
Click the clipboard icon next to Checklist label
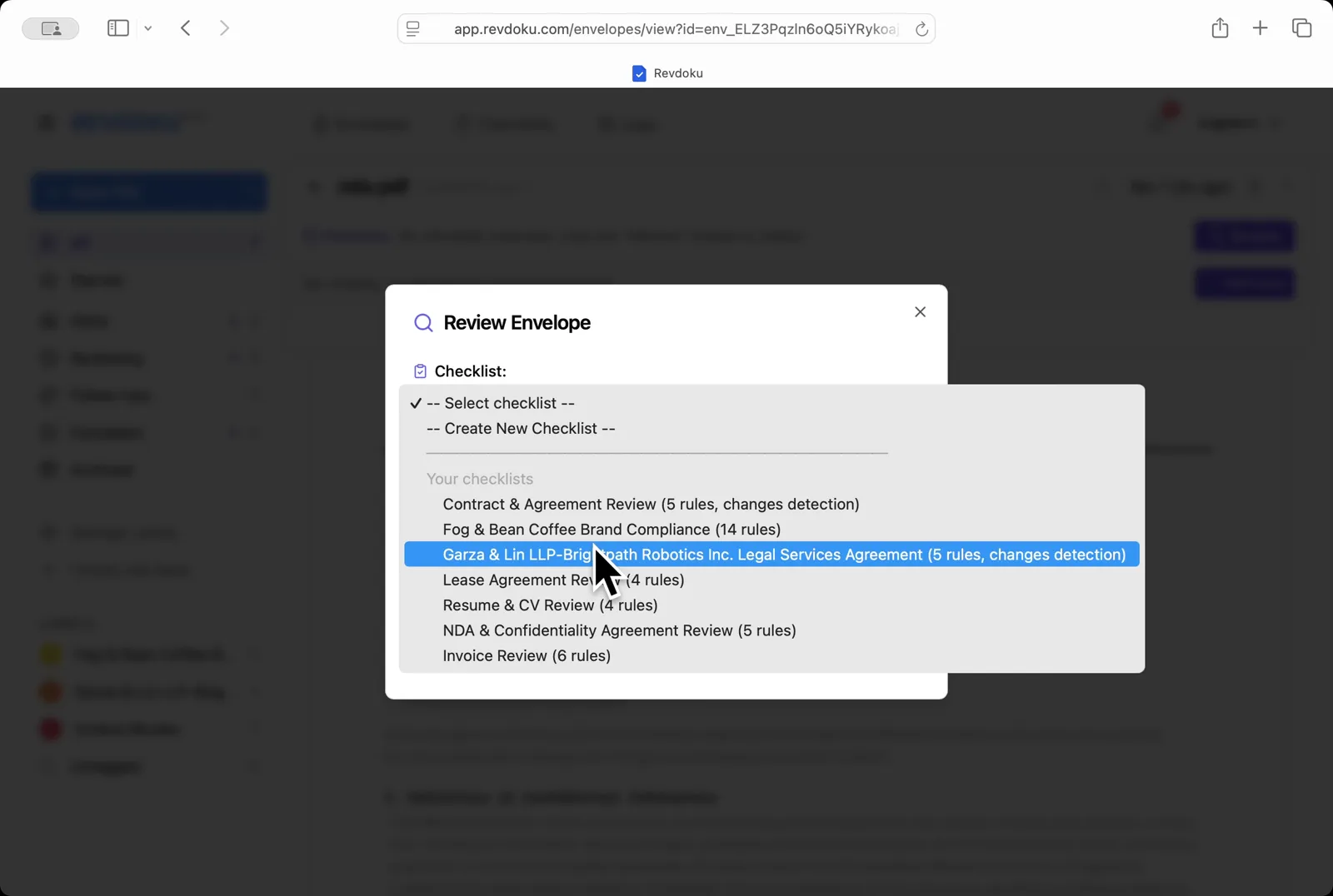click(x=421, y=371)
